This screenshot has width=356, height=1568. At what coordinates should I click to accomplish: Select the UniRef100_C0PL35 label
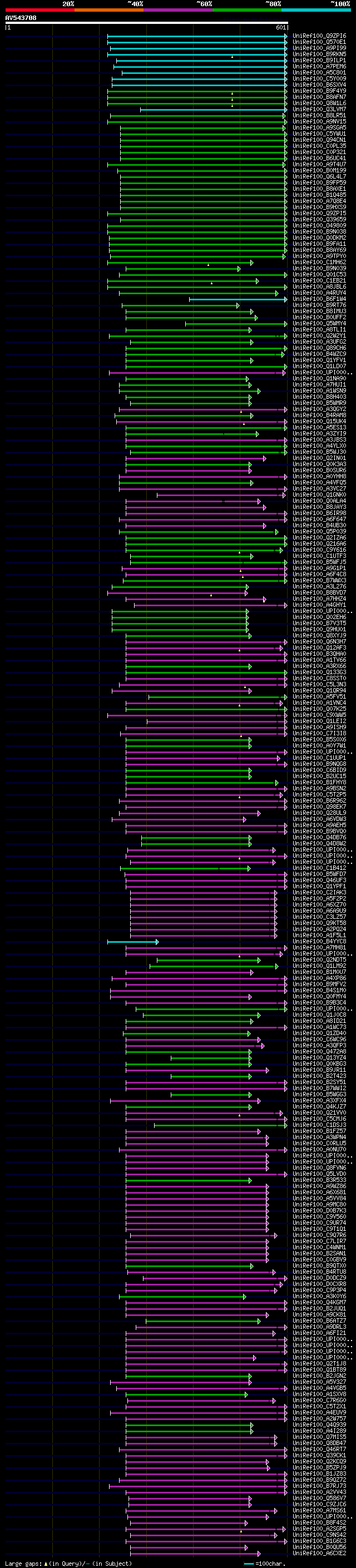319,146
